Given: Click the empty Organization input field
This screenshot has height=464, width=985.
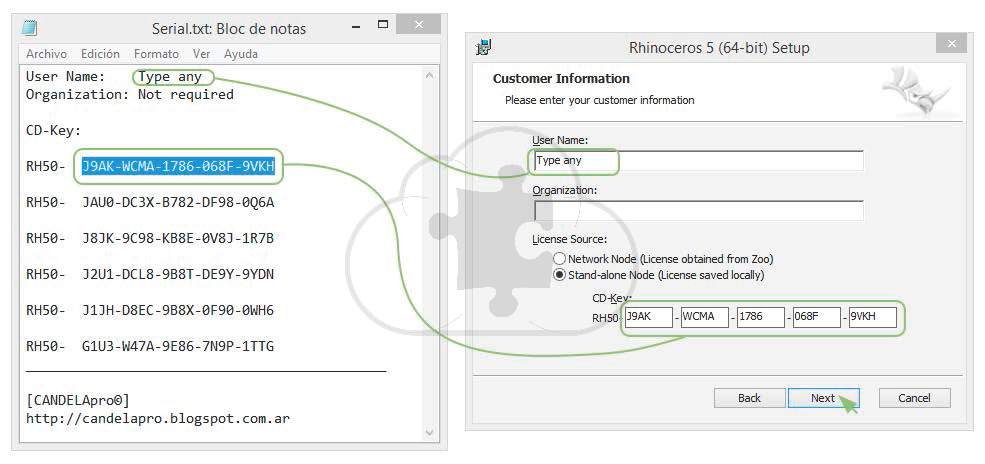Looking at the screenshot, I should 698,210.
